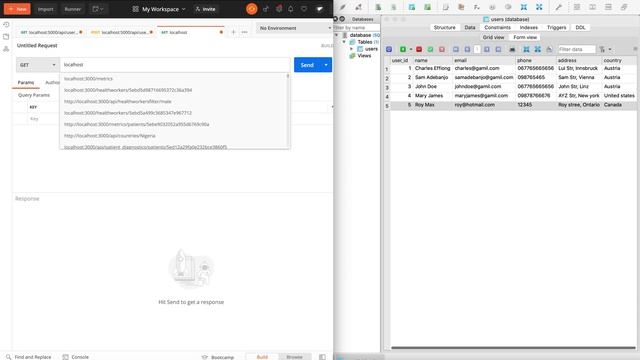The image size is (640, 360).
Task: Insert new row with green plus icon
Action: tap(403, 49)
